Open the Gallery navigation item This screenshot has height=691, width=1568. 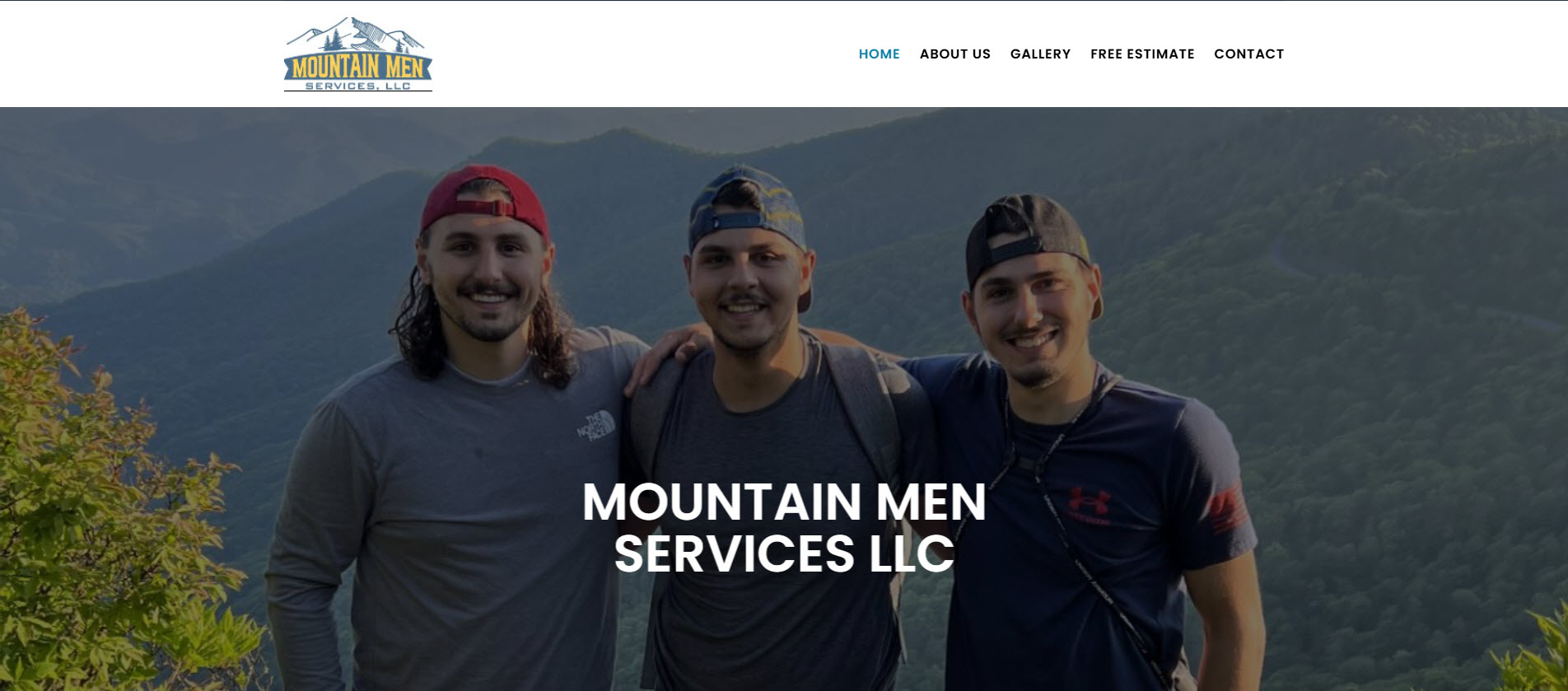tap(1040, 54)
